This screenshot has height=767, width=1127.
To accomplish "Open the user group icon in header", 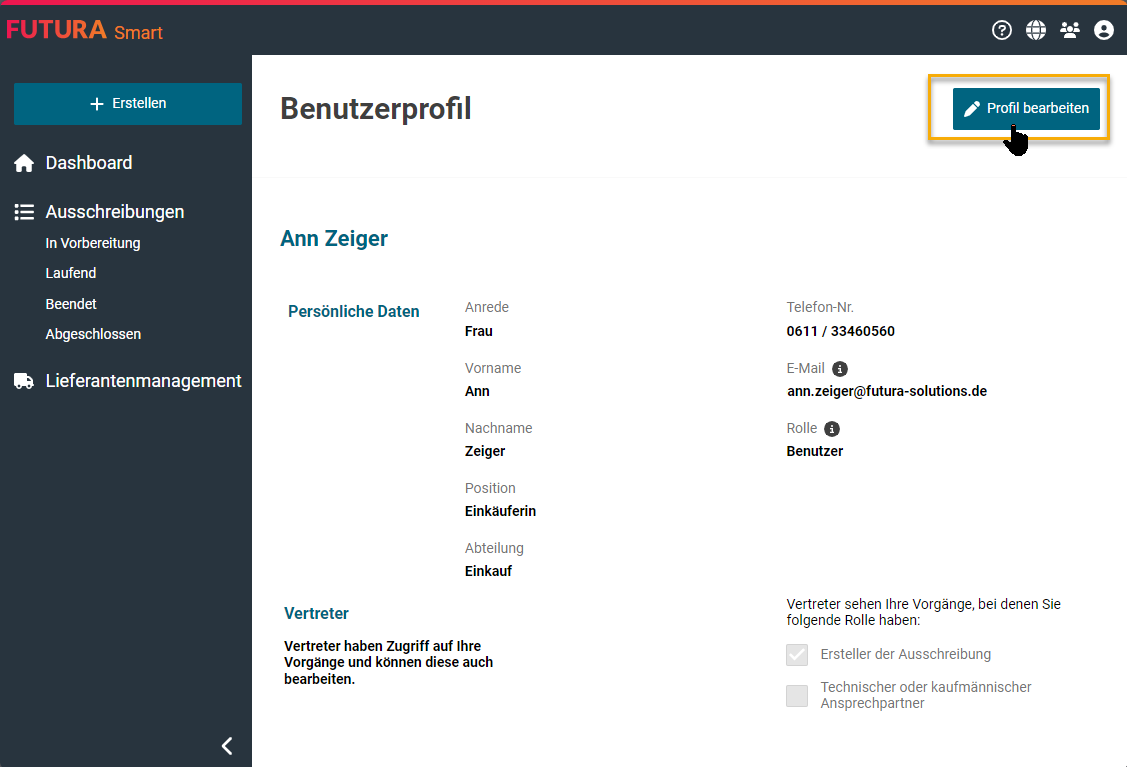I will [1070, 30].
